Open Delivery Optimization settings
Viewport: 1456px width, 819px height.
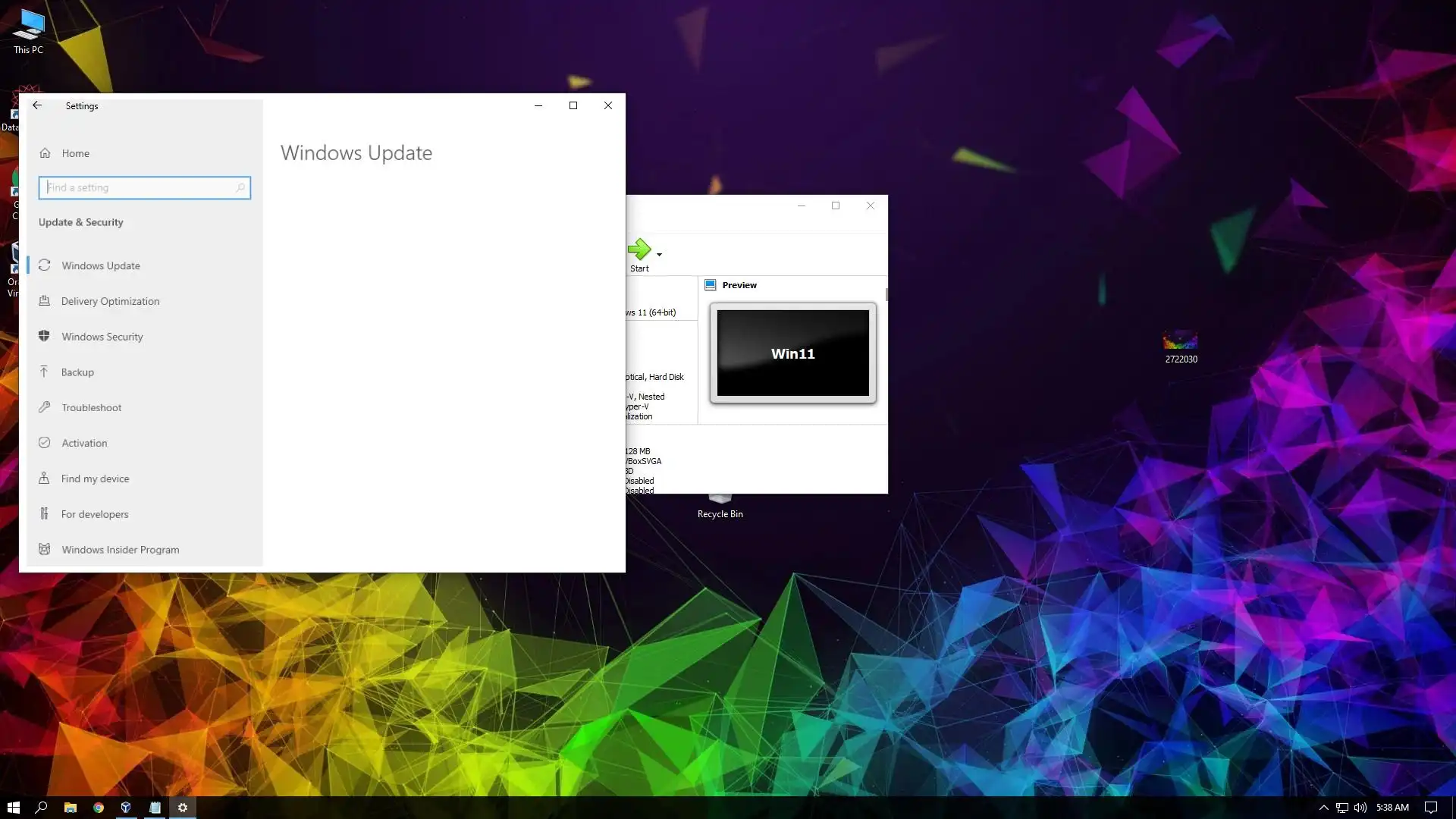[110, 301]
